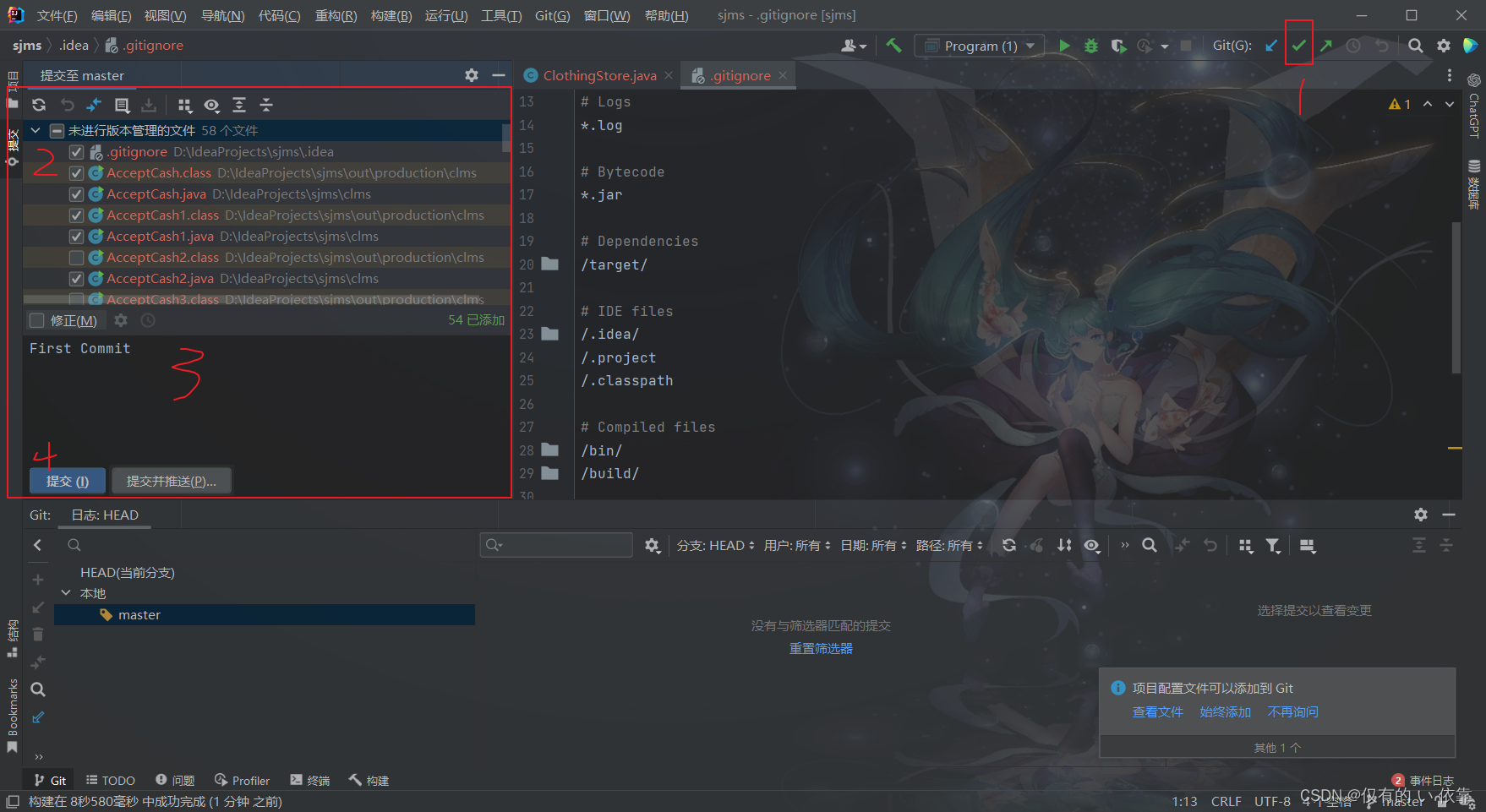Run Program (1) with the green play icon
The width and height of the screenshot is (1486, 812).
(x=1064, y=46)
